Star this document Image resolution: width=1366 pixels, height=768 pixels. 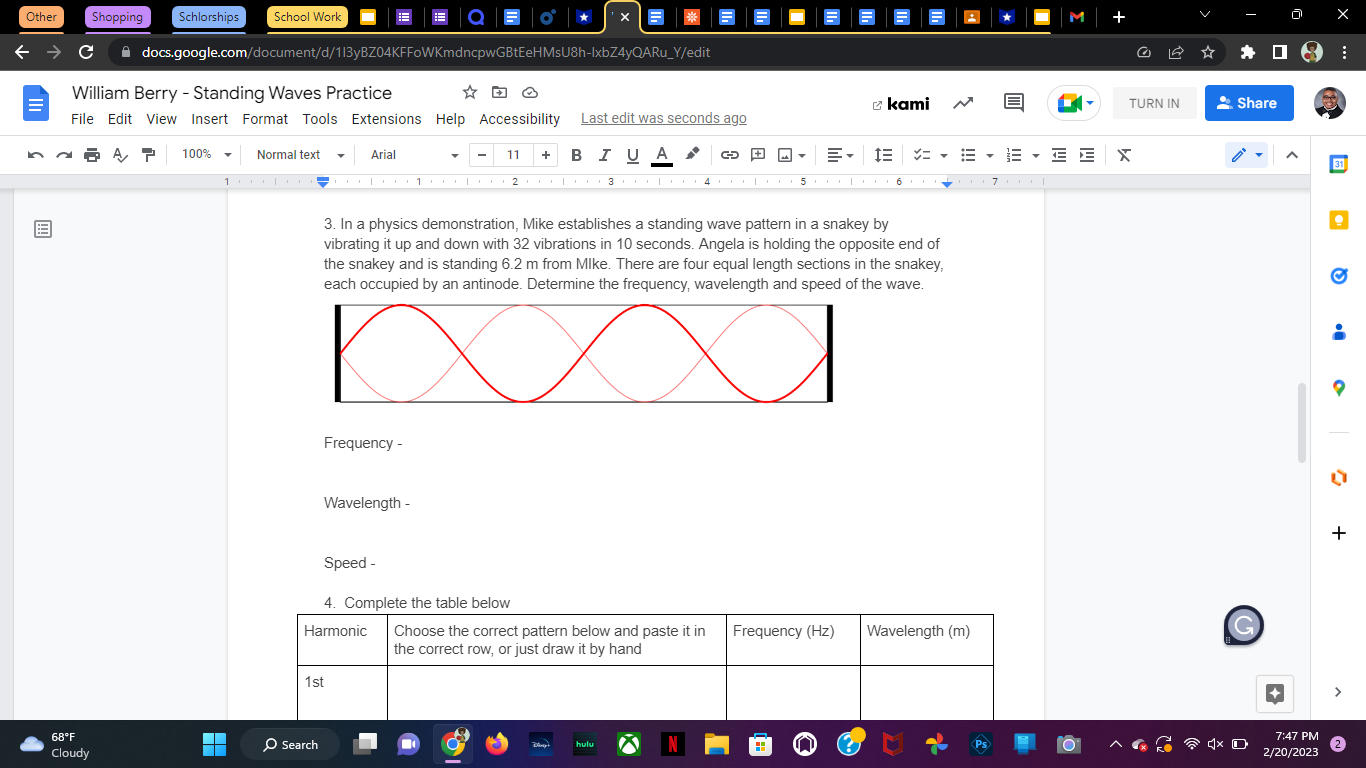click(x=470, y=92)
